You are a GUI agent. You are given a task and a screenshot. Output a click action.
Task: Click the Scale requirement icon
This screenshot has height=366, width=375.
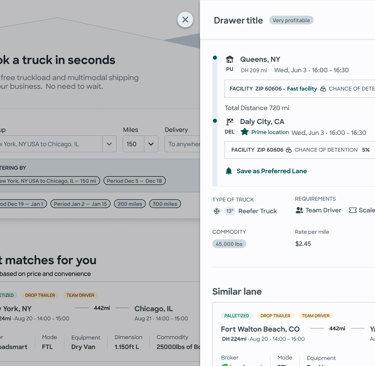tap(352, 210)
